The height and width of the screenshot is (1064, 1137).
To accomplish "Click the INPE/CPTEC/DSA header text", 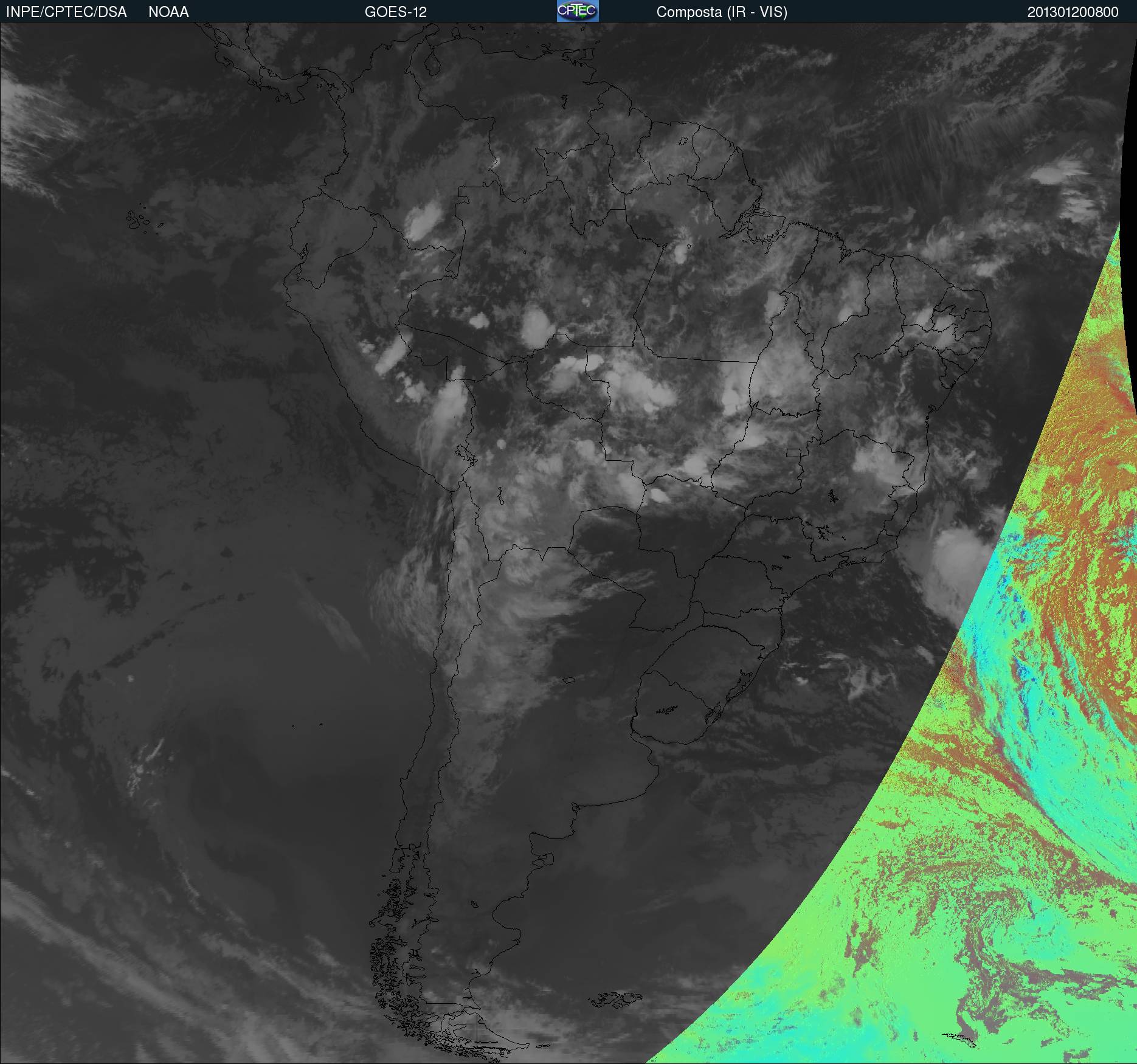I will coord(66,12).
